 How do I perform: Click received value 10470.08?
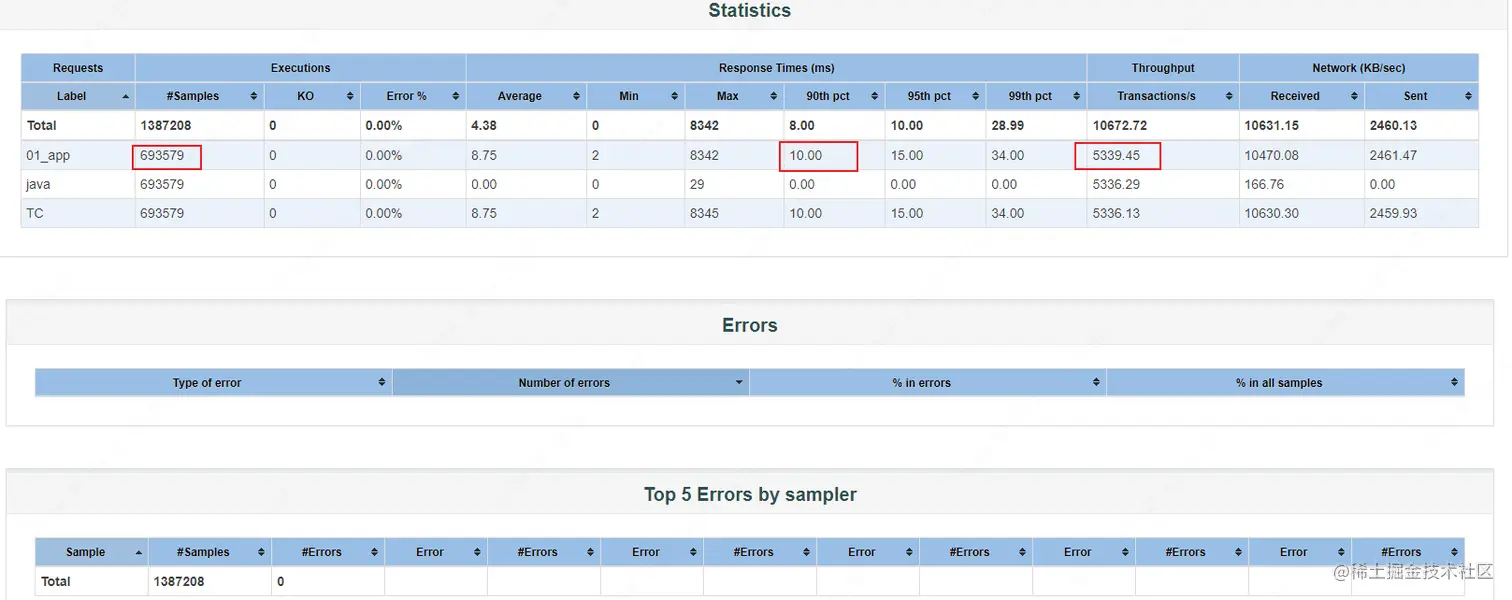[x=1272, y=156]
